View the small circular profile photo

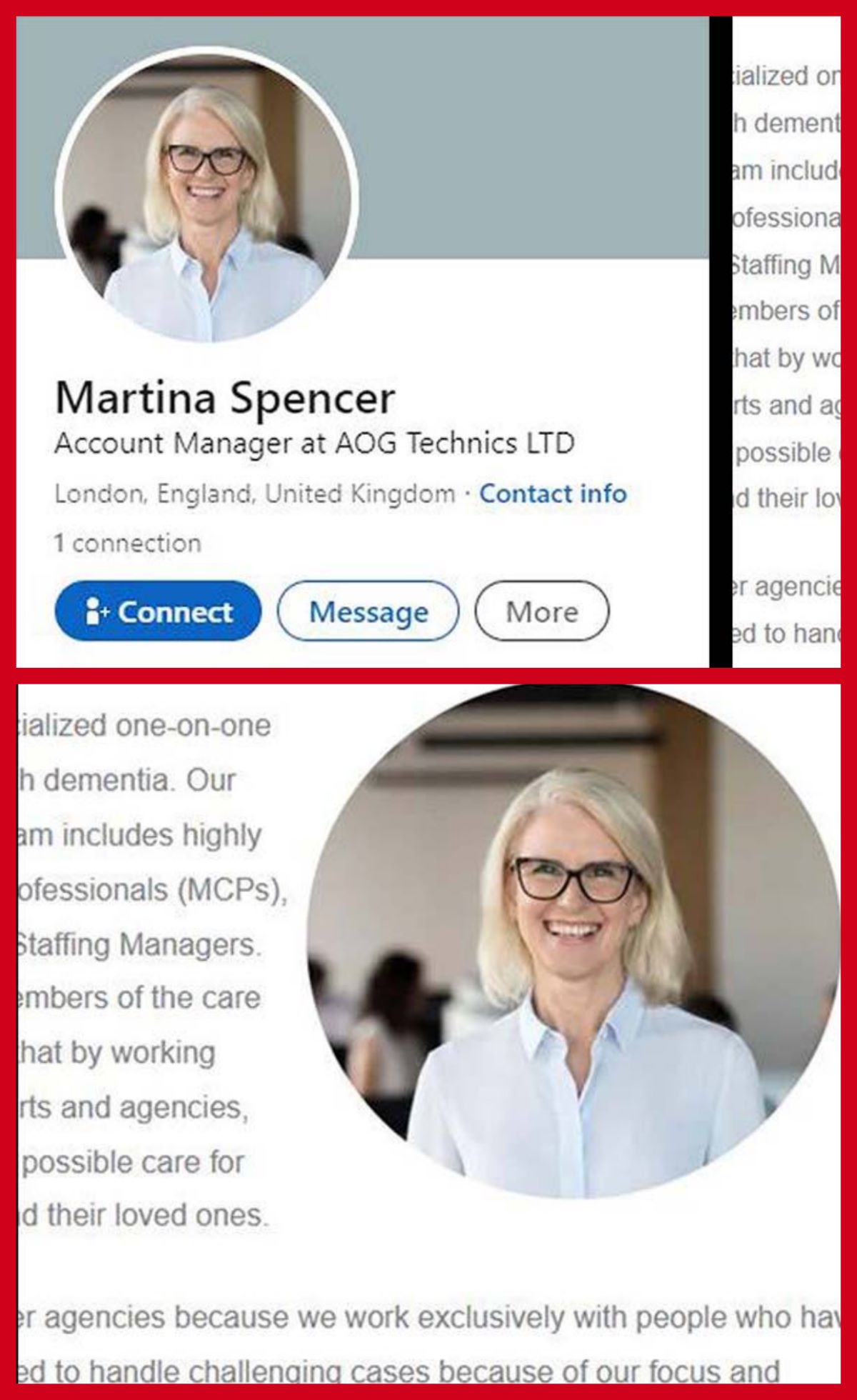(x=207, y=196)
